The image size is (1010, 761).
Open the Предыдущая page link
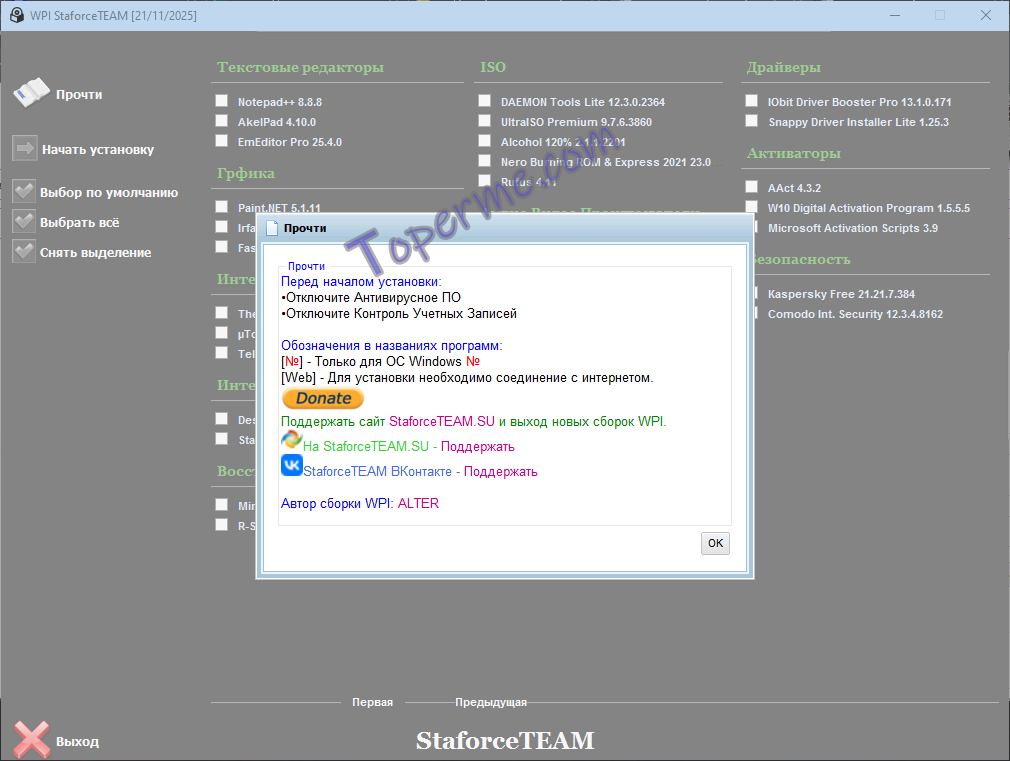491,702
